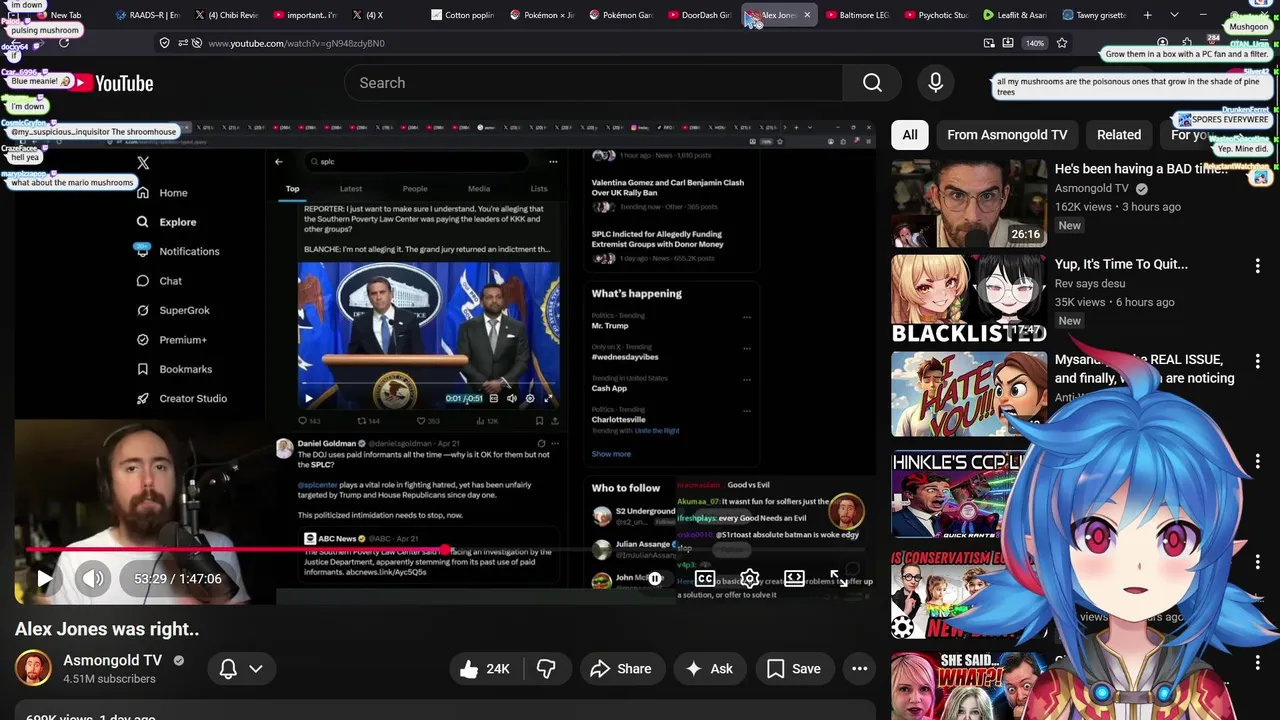Toggle the autoplay switch in the player

pyautogui.click(x=655, y=578)
